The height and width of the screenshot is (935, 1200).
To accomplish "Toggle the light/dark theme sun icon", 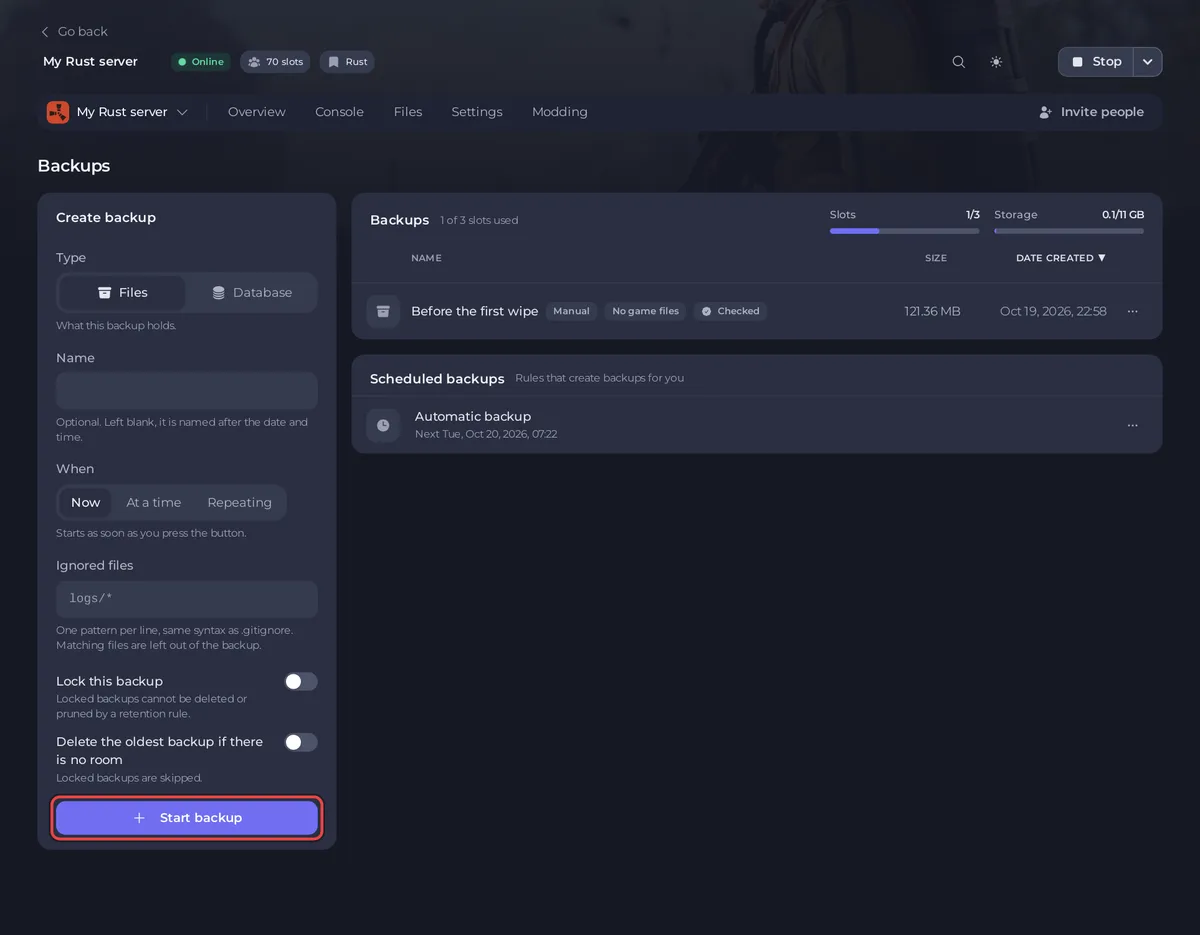I will [996, 62].
